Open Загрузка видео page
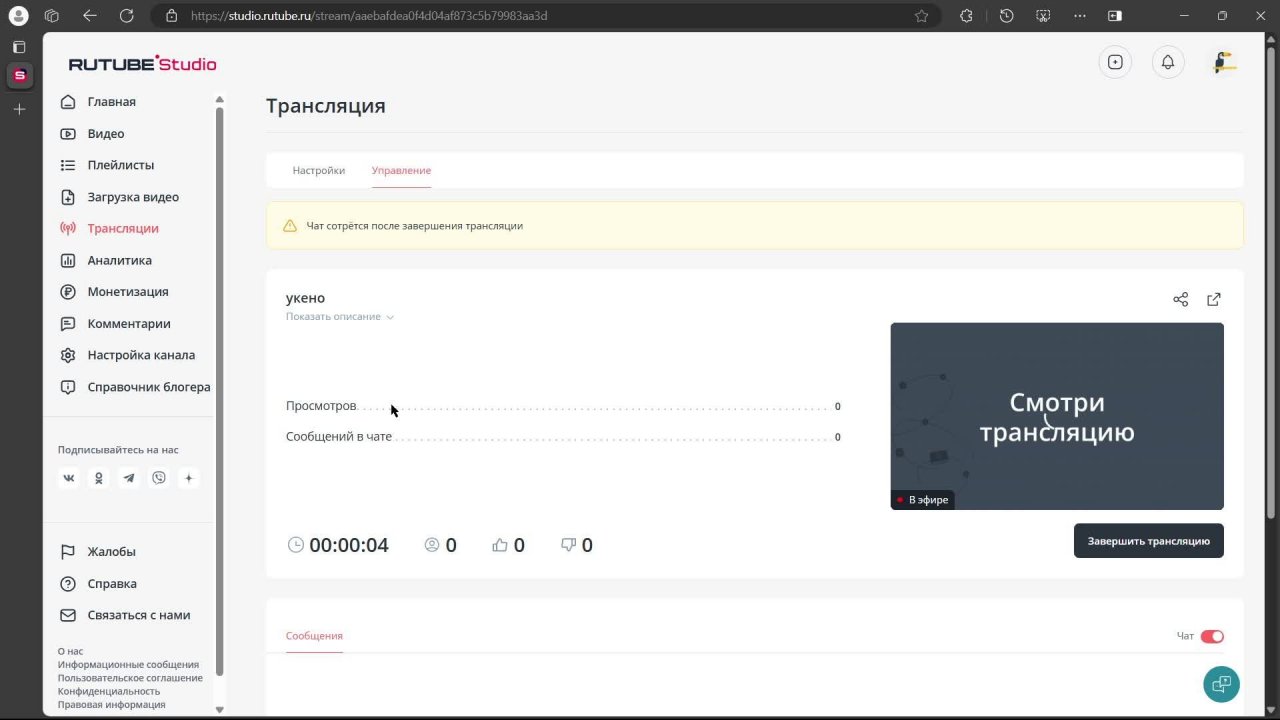The width and height of the screenshot is (1280, 720). pos(133,197)
